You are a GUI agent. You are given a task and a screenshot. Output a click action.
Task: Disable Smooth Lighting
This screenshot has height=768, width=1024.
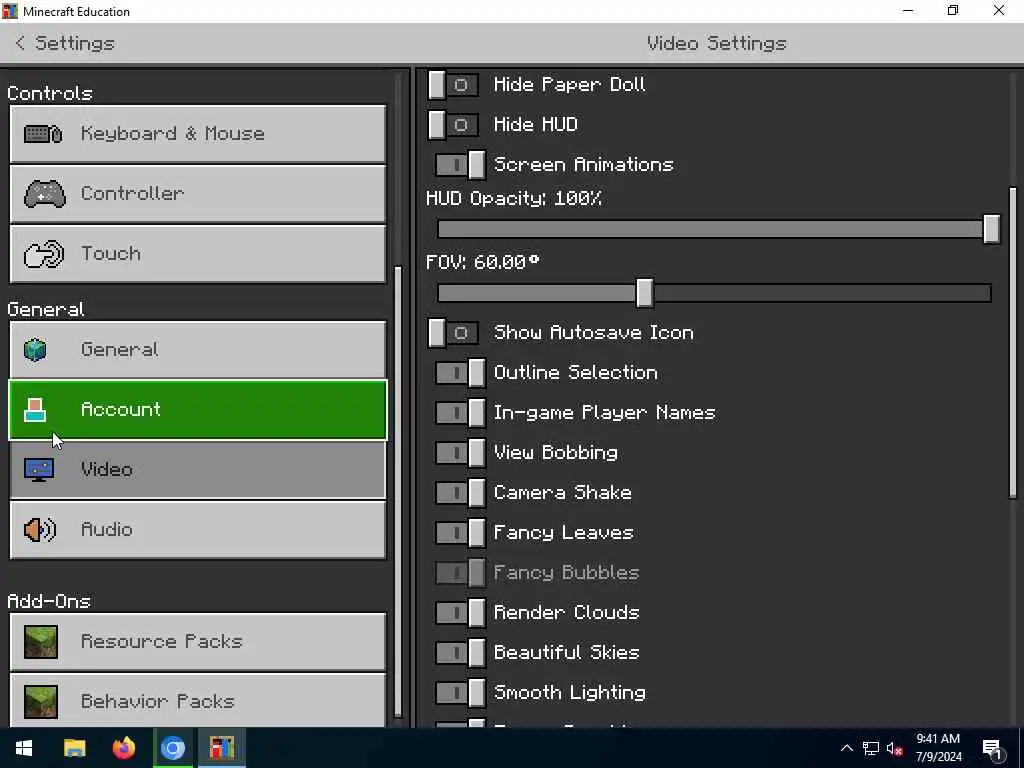pyautogui.click(x=460, y=692)
